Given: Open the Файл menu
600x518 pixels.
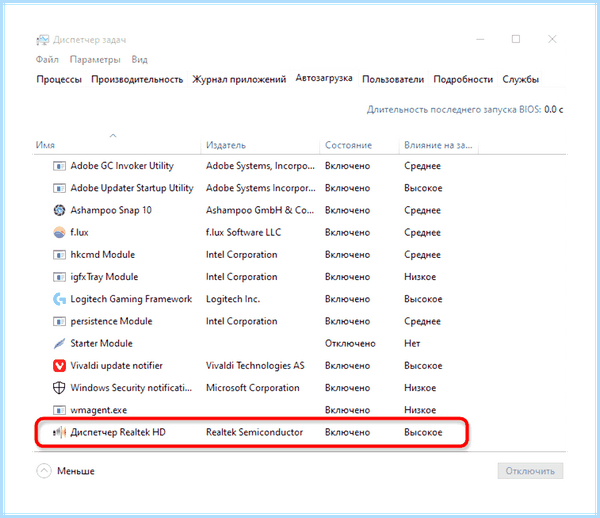Looking at the screenshot, I should (47, 60).
